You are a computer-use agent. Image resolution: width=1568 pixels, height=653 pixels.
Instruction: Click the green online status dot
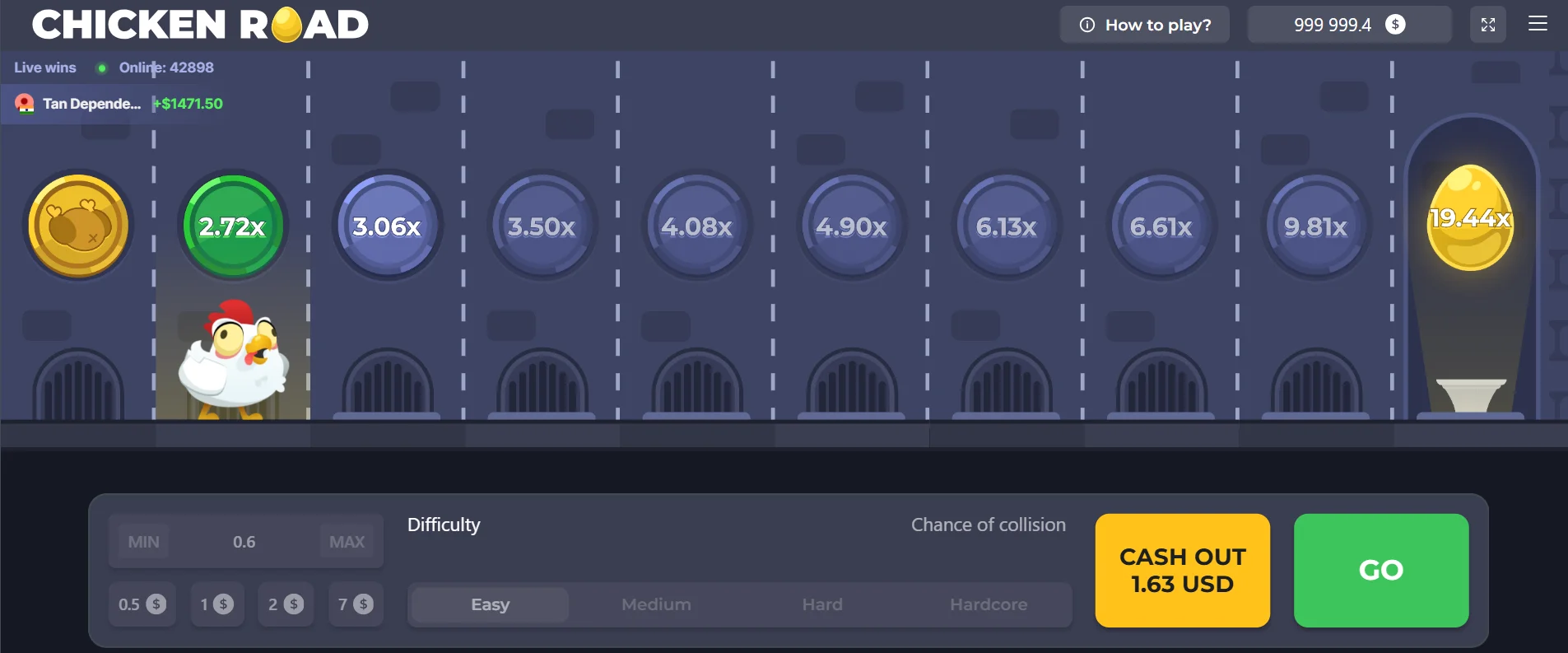(102, 68)
